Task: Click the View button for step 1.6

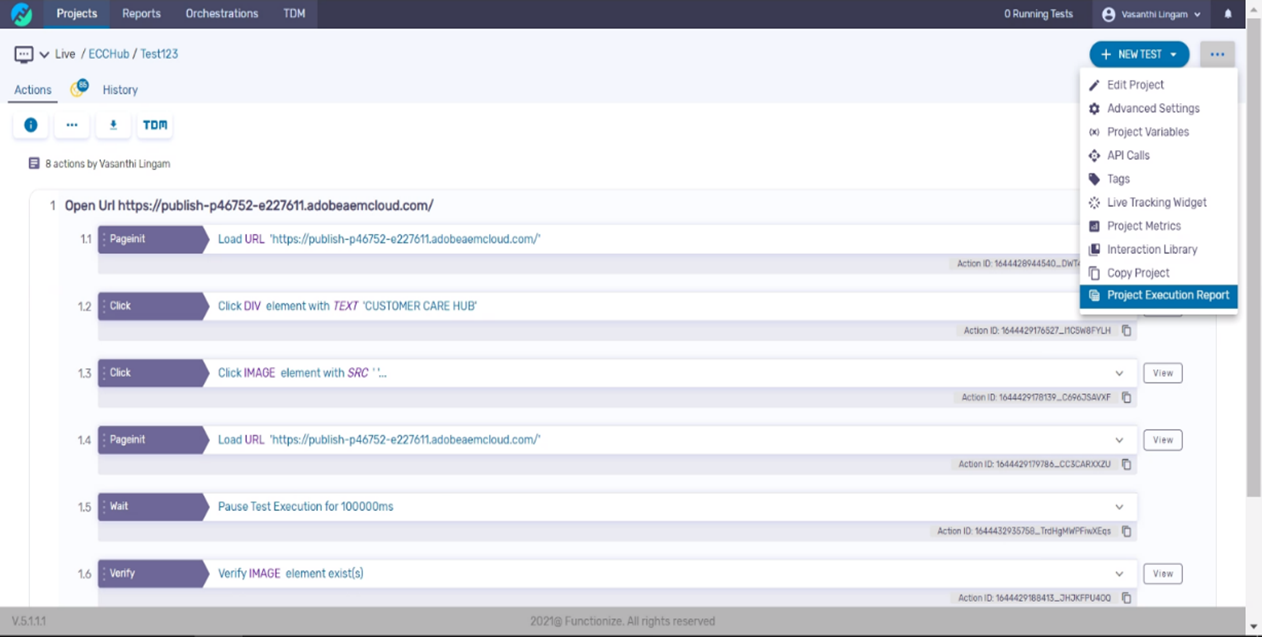Action: point(1162,573)
